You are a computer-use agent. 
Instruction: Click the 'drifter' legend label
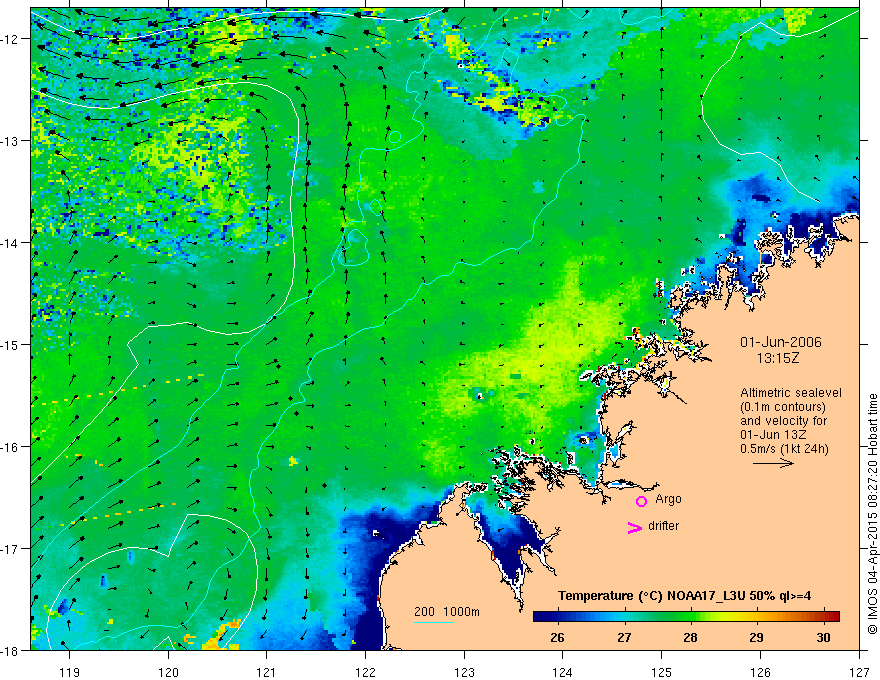tap(663, 526)
